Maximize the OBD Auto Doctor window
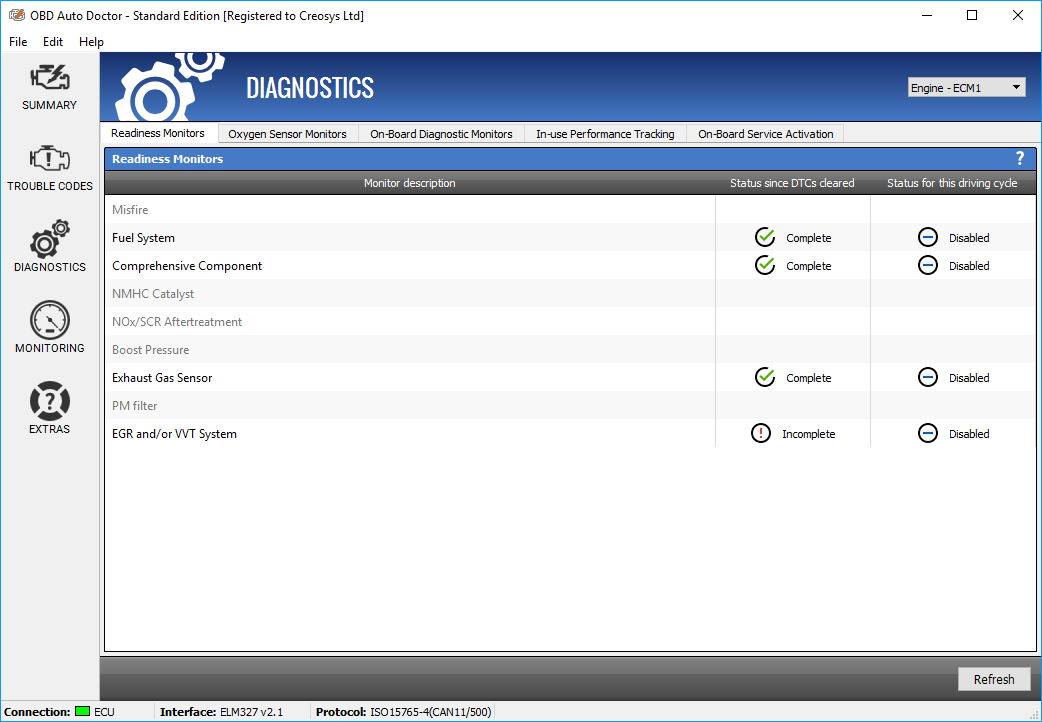Image resolution: width=1042 pixels, height=722 pixels. (x=972, y=15)
